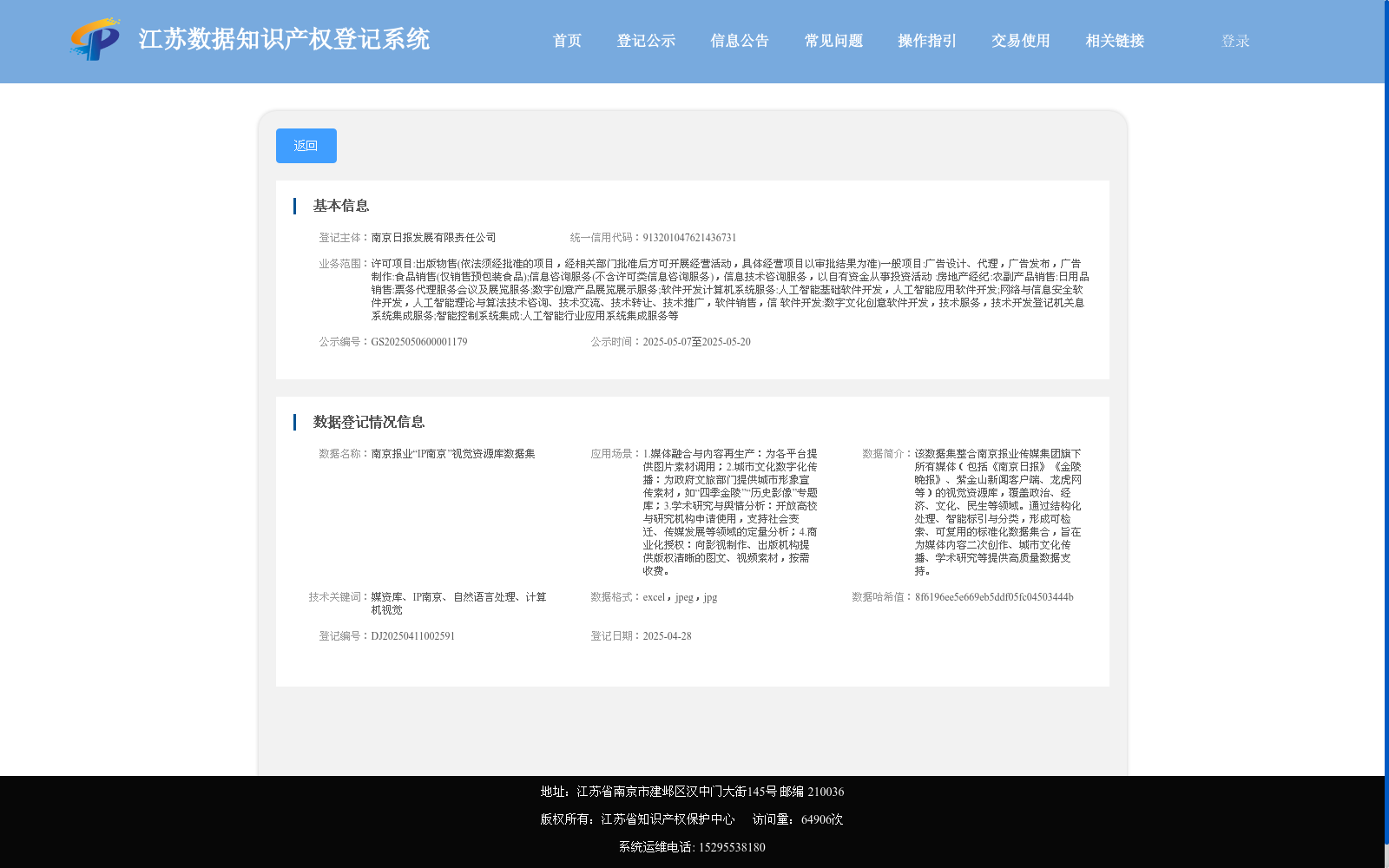Click data name 南京报业"IP南京"视觉资源库数据集
The height and width of the screenshot is (868, 1389).
pos(453,454)
